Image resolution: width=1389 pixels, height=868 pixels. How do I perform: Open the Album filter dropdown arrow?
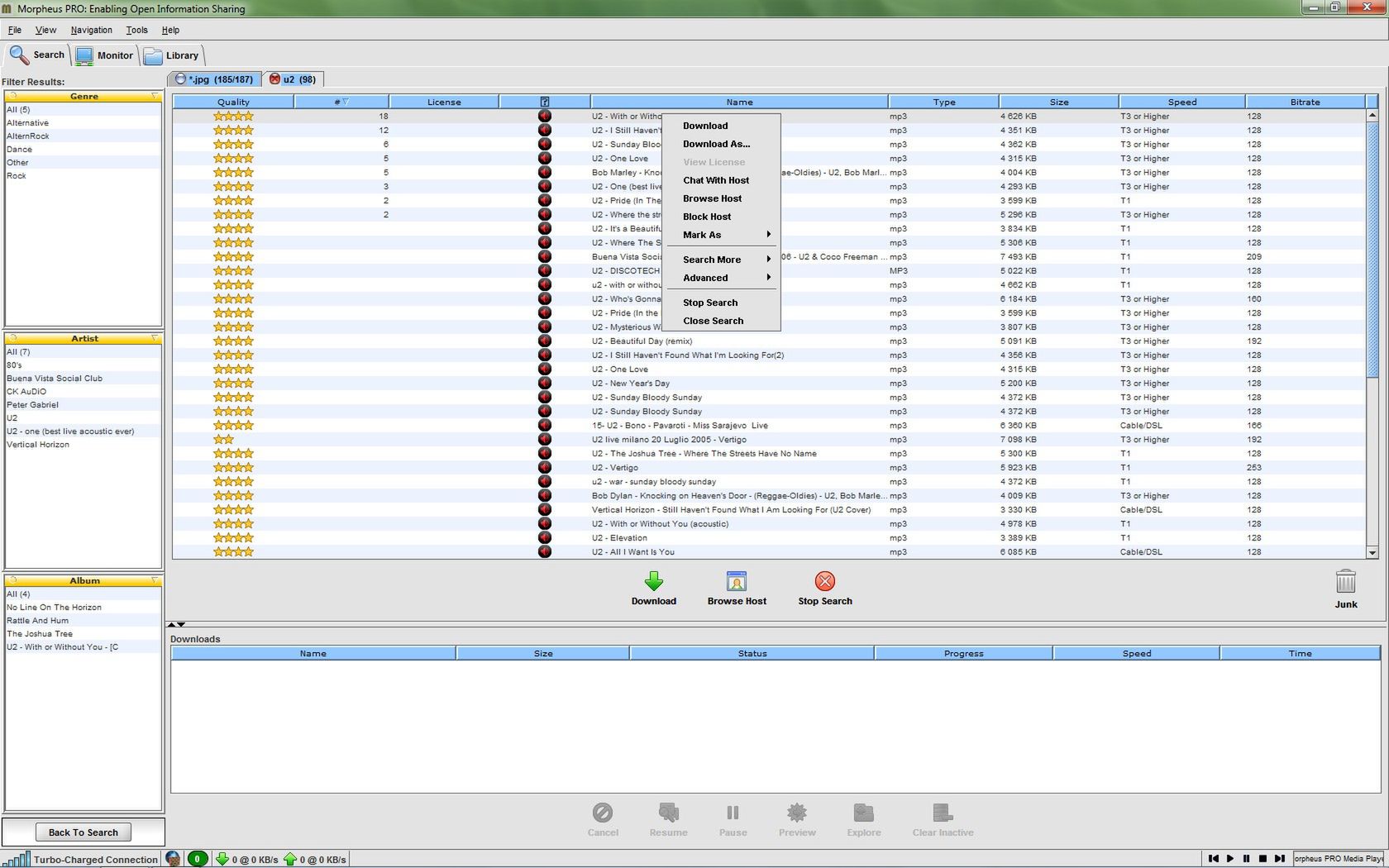point(155,580)
